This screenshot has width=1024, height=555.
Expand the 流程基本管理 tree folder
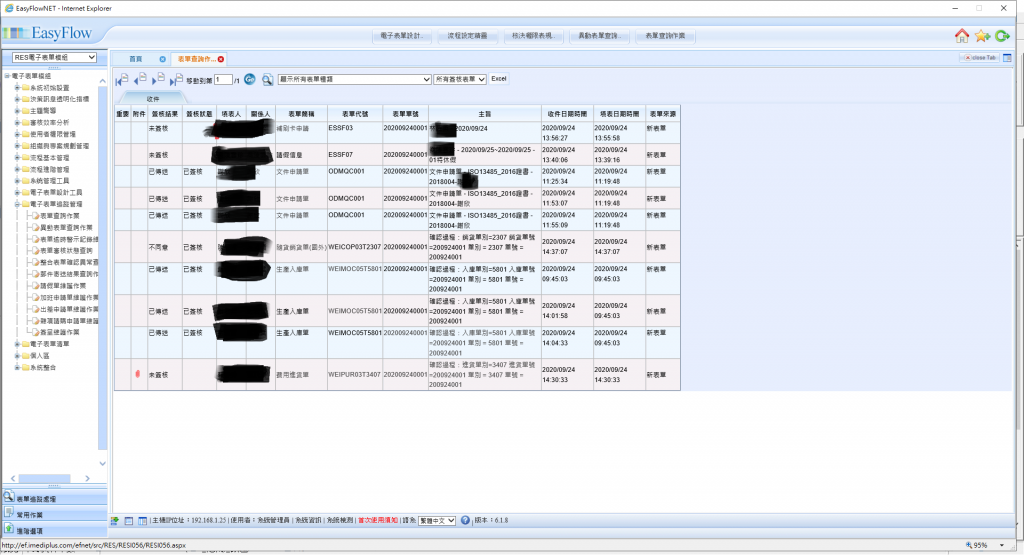tap(17, 157)
